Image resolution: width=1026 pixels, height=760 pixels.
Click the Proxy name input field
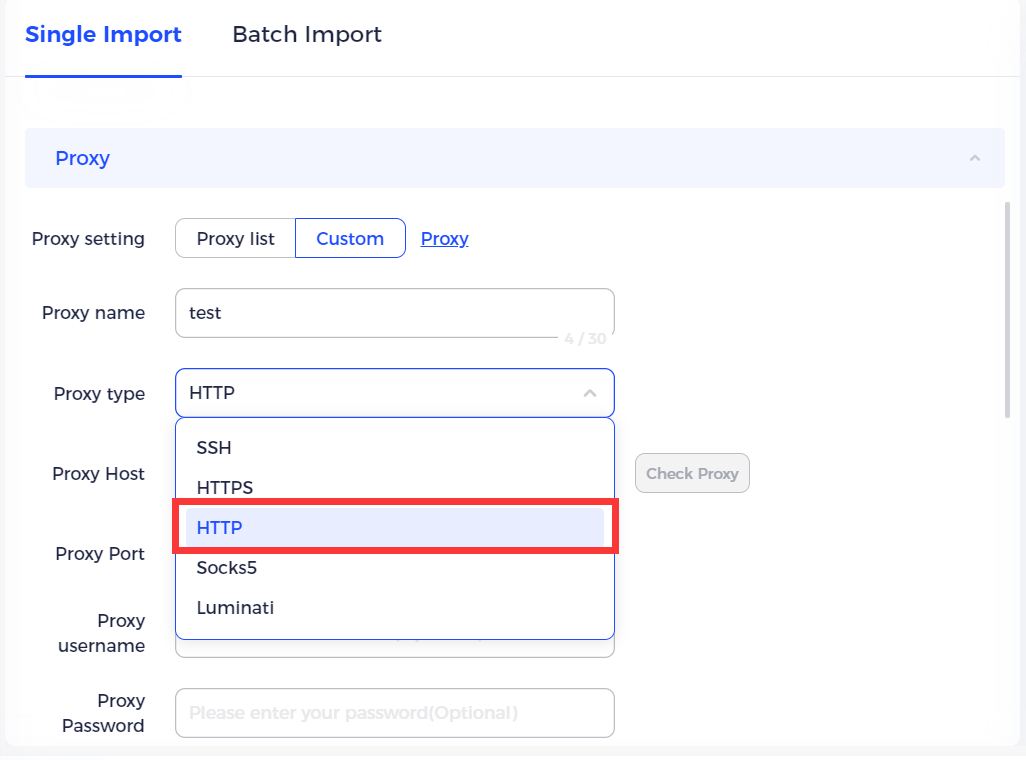[395, 313]
